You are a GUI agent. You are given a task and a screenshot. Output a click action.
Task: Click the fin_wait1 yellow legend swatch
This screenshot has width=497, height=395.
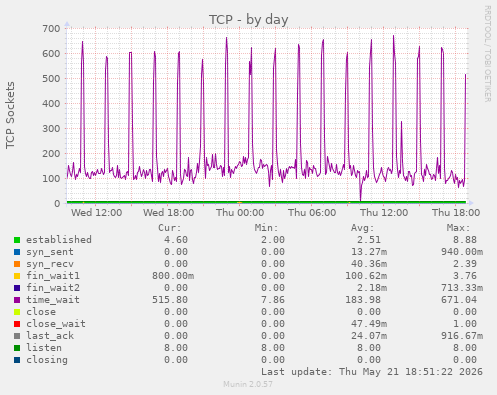pyautogui.click(x=17, y=276)
